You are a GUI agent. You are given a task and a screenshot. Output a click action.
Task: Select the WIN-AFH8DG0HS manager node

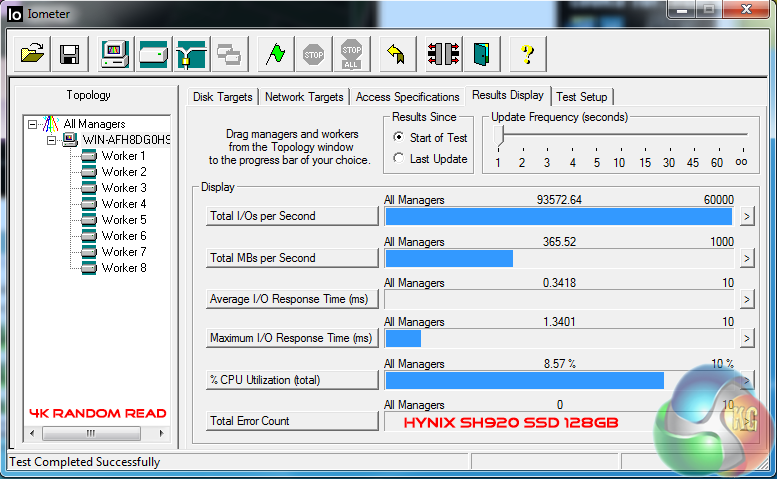click(x=126, y=140)
